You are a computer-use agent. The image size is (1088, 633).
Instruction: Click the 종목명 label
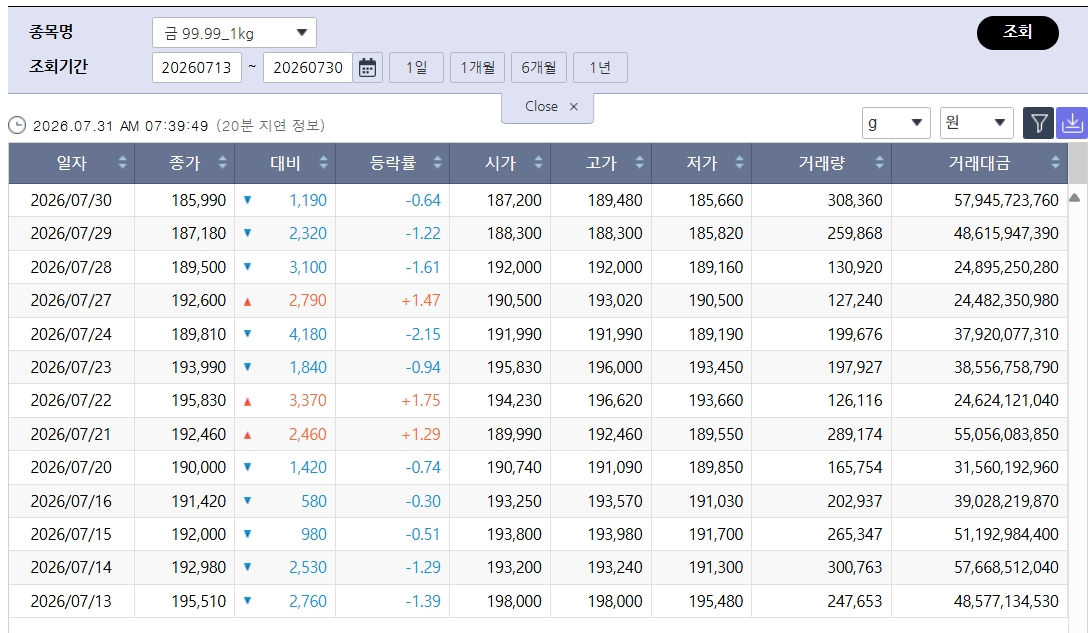click(51, 32)
